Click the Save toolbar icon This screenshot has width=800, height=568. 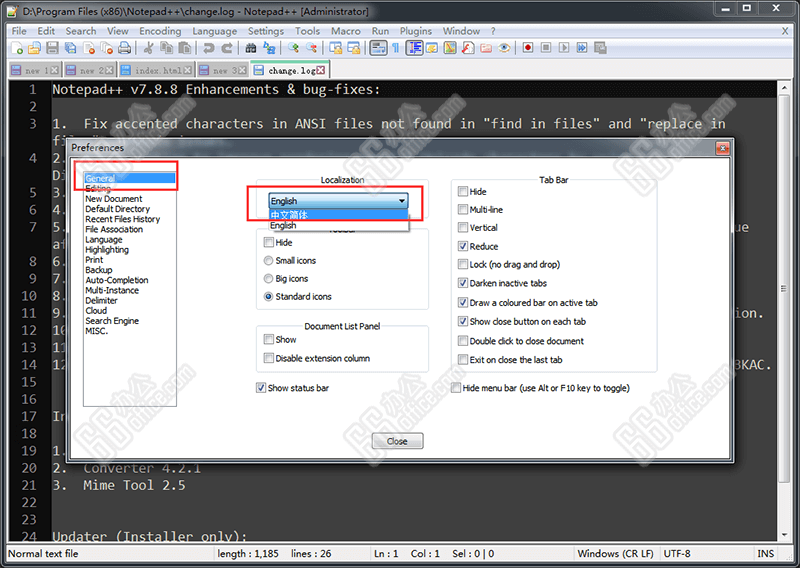pyautogui.click(x=52, y=48)
